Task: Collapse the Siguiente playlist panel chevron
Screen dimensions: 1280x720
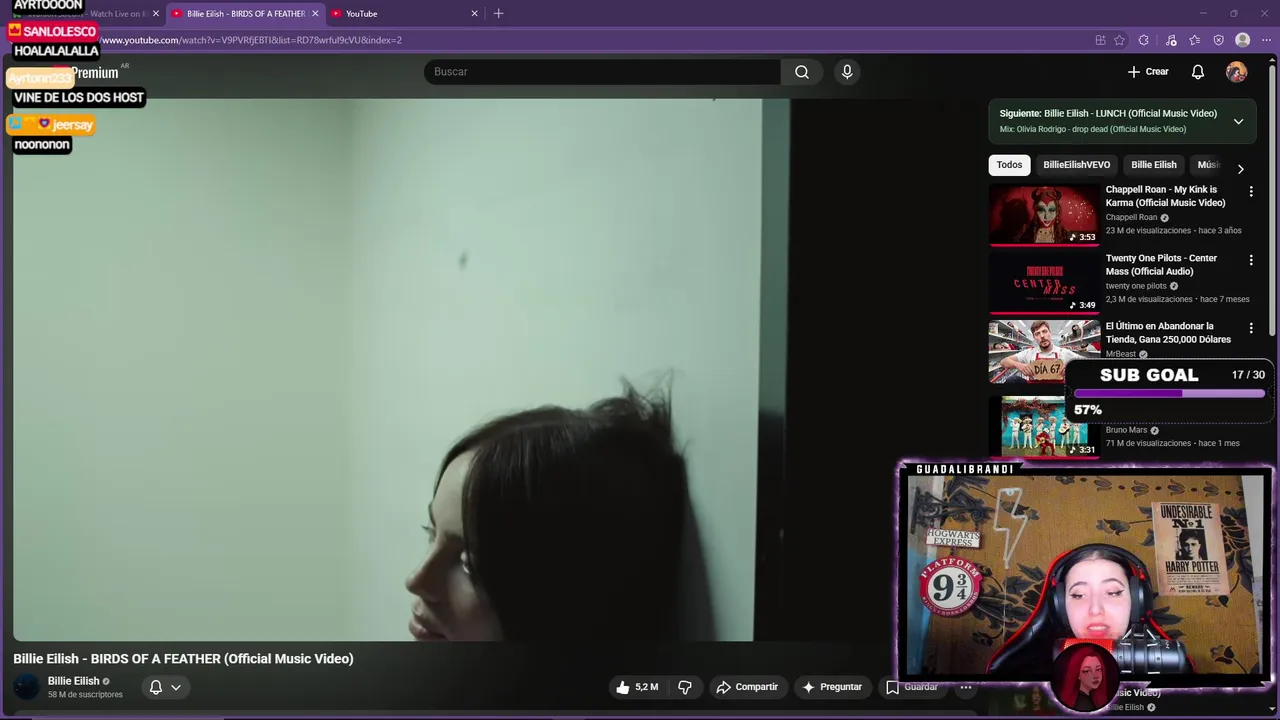Action: coord(1238,121)
